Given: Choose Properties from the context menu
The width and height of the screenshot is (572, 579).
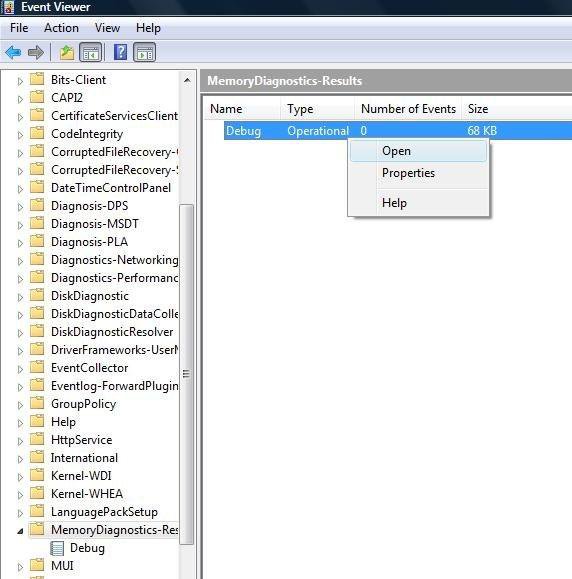Looking at the screenshot, I should [x=418, y=173].
